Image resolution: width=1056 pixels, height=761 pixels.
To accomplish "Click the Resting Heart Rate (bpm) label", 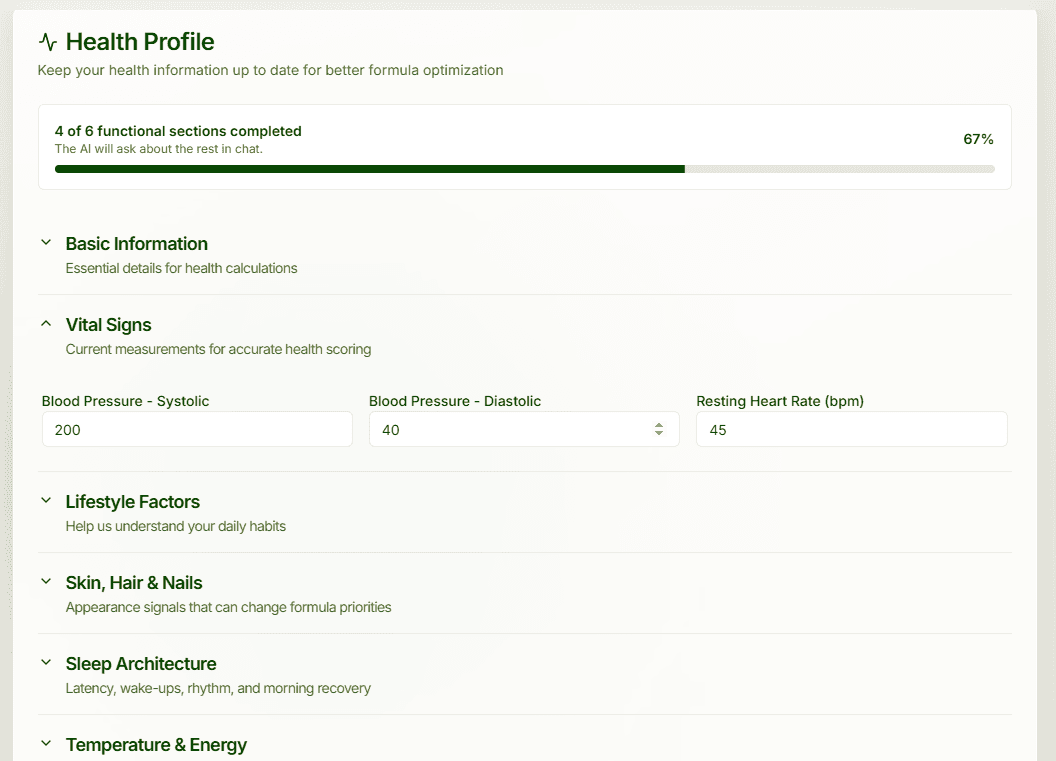I will point(780,401).
